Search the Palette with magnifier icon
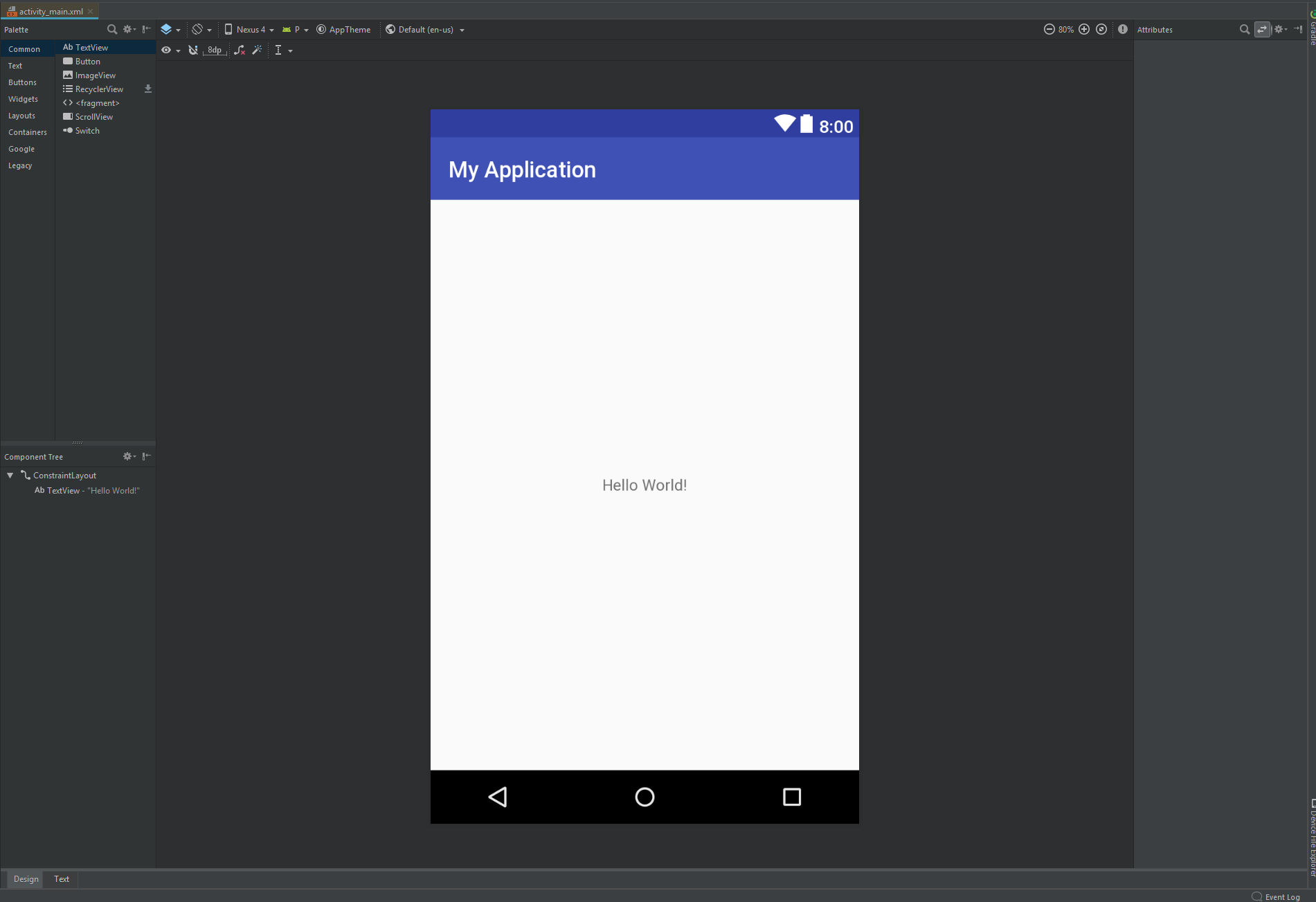The image size is (1316, 902). point(111,29)
